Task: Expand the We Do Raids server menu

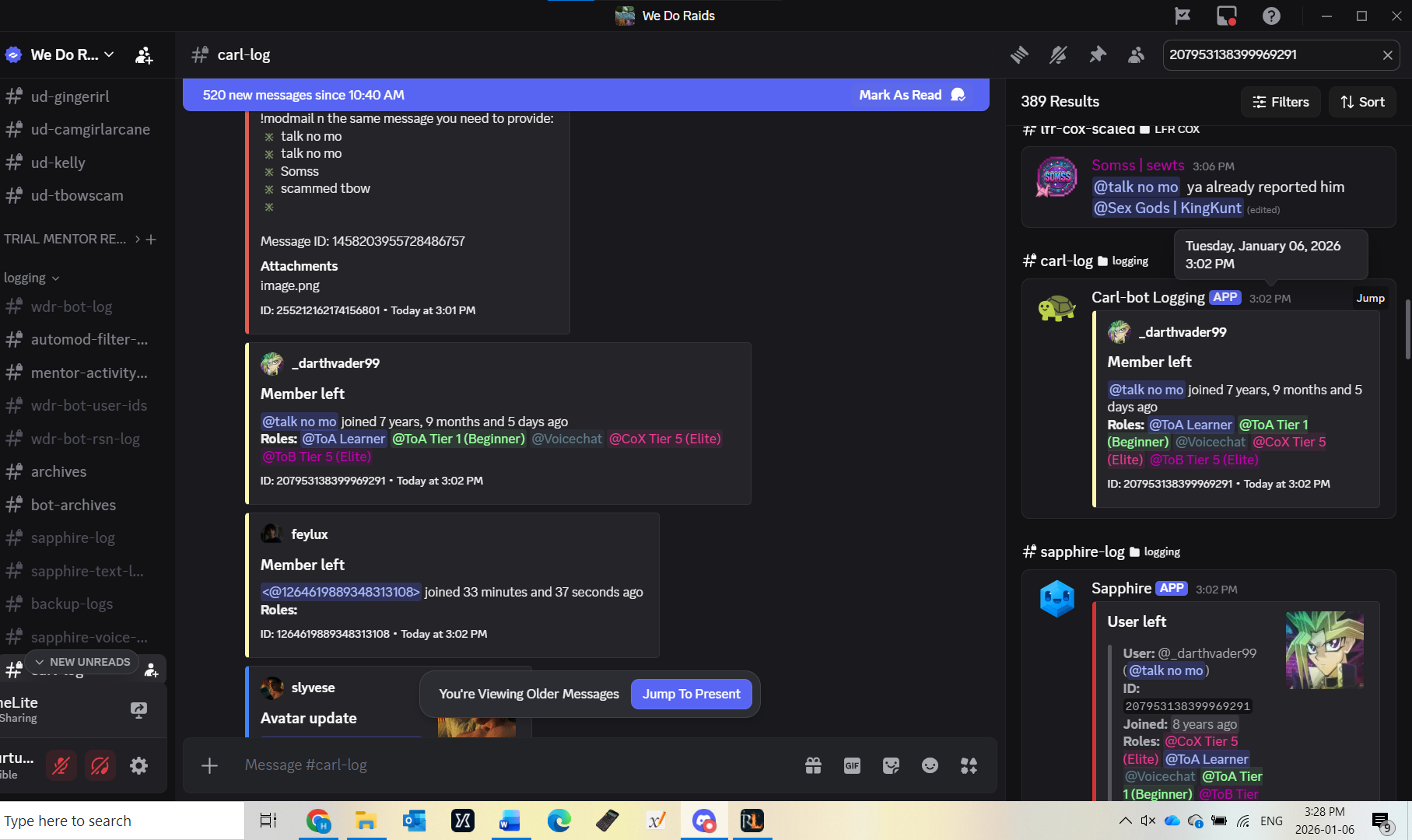Action: pos(70,54)
